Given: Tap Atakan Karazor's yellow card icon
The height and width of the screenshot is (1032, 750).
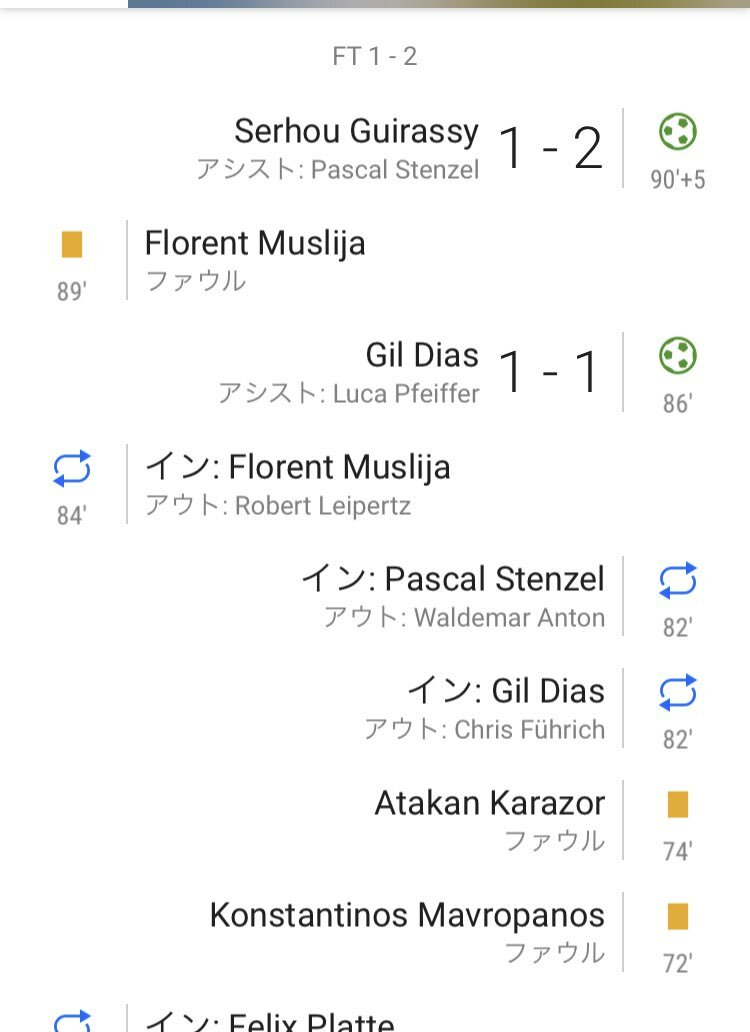Looking at the screenshot, I should tap(678, 805).
